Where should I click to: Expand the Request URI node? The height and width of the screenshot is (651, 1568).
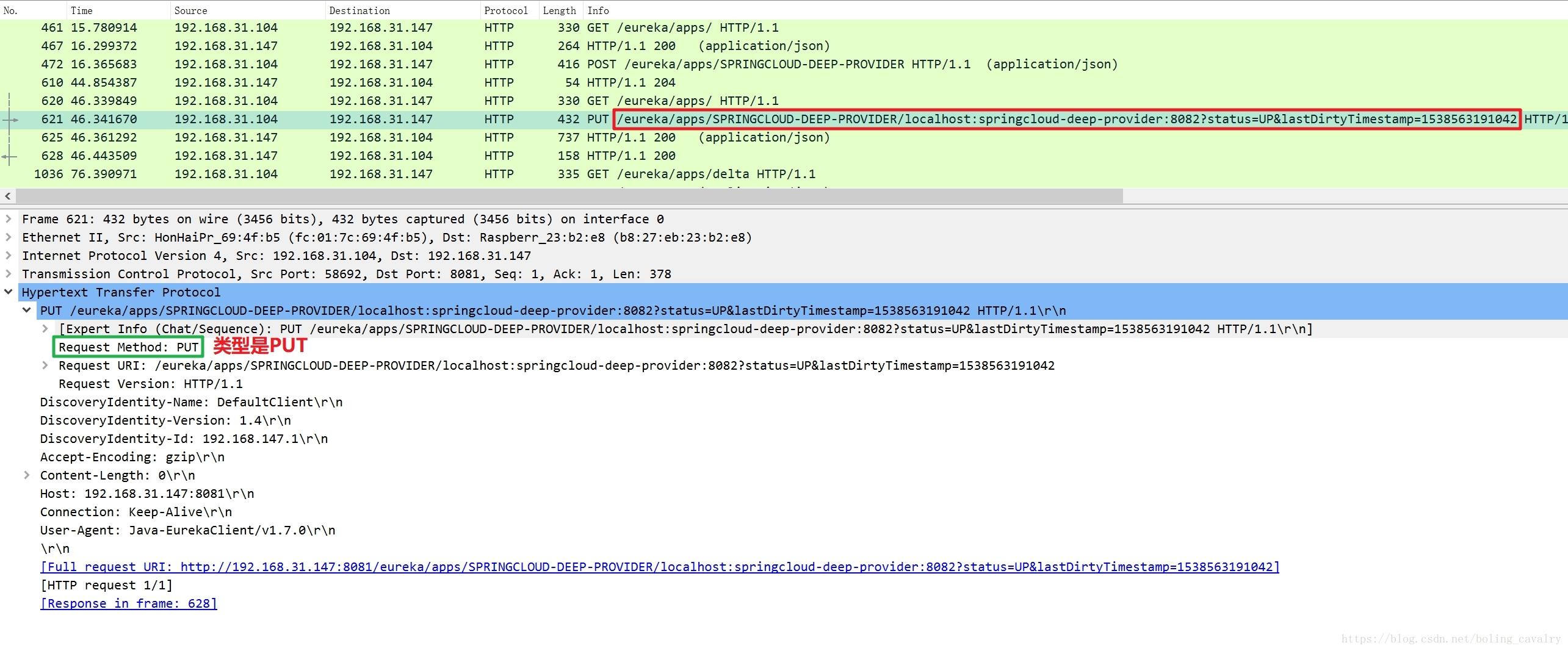pyautogui.click(x=45, y=365)
